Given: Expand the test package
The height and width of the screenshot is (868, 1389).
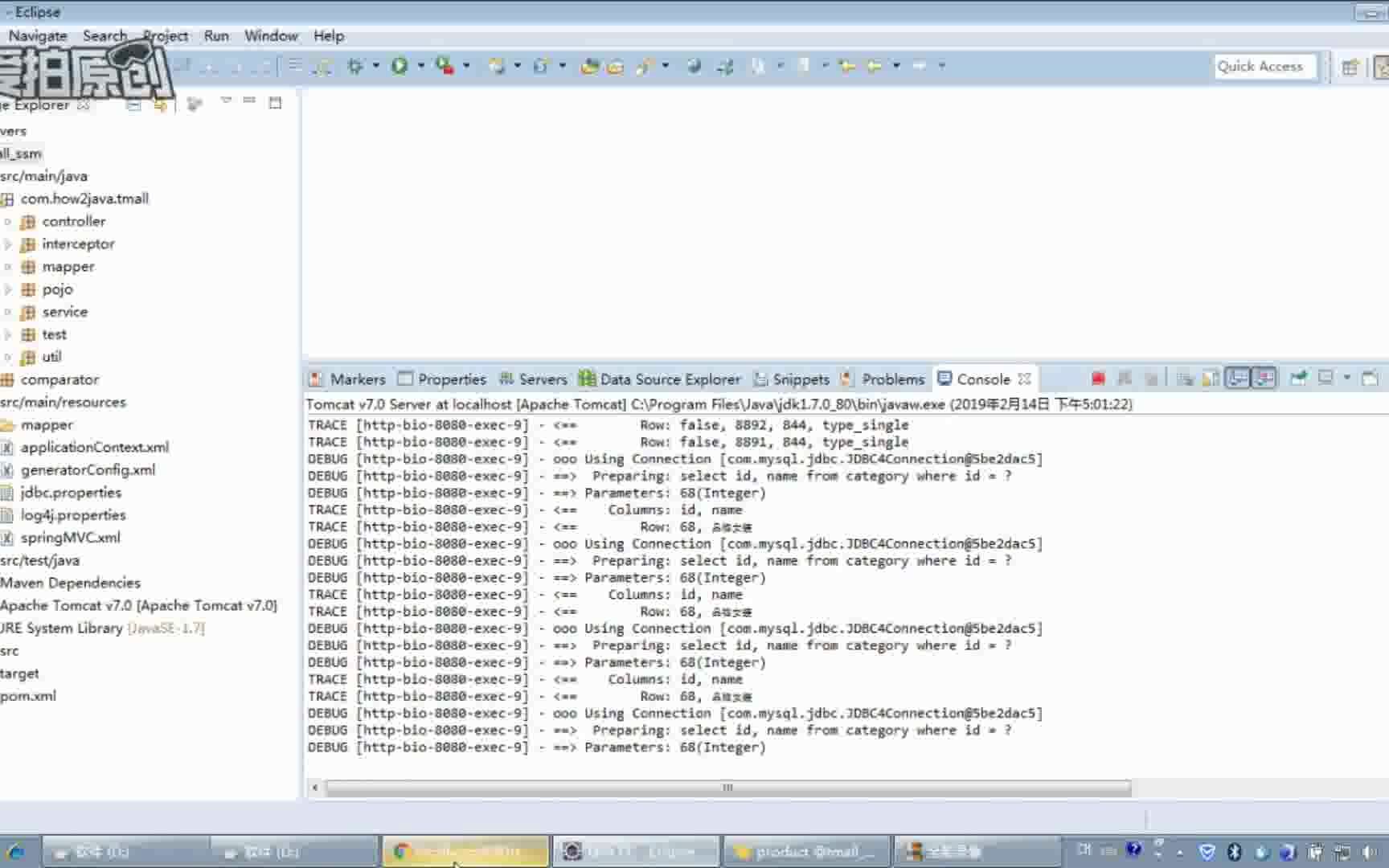Looking at the screenshot, I should coord(8,334).
